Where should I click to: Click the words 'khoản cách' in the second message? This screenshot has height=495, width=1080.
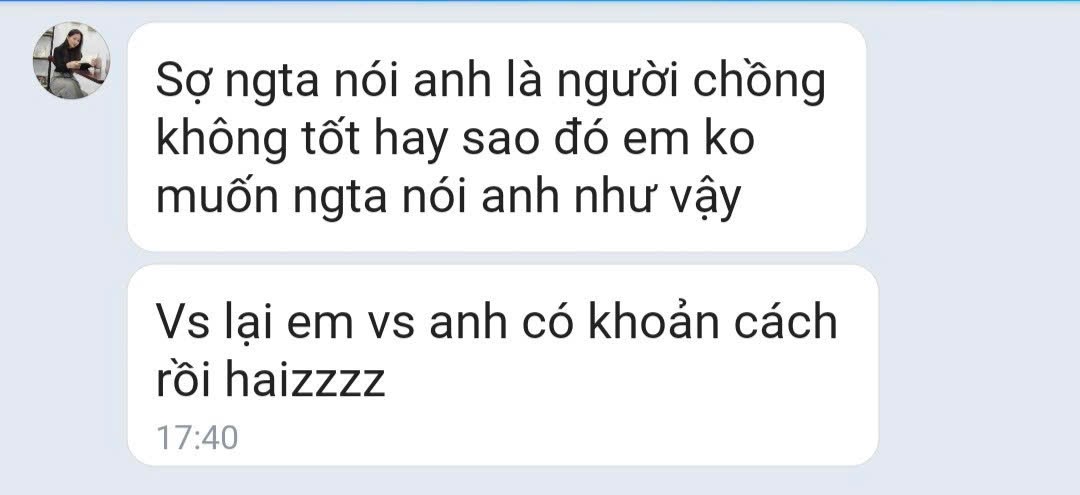coord(713,322)
